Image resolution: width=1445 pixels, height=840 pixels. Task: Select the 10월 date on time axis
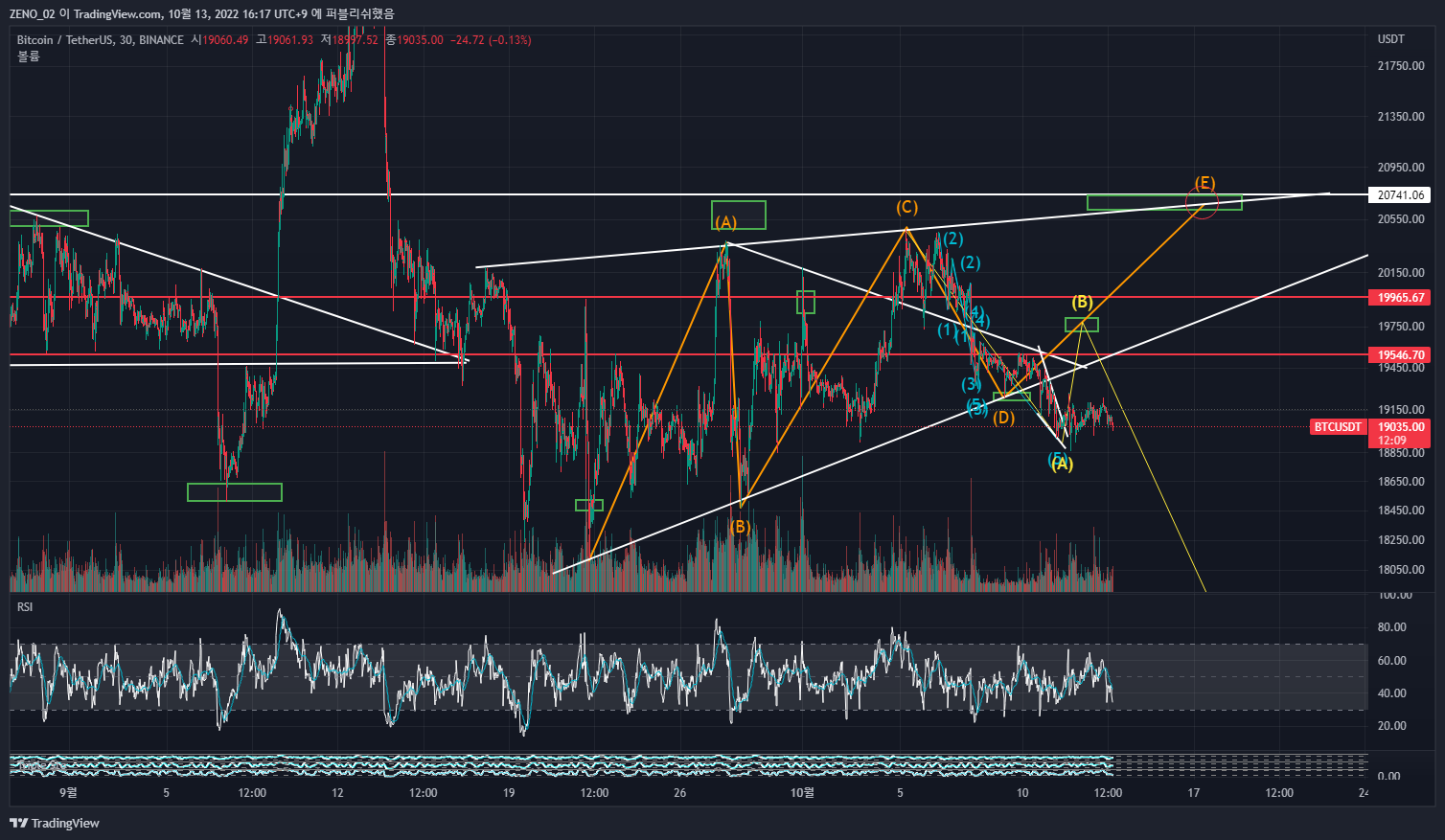802,793
